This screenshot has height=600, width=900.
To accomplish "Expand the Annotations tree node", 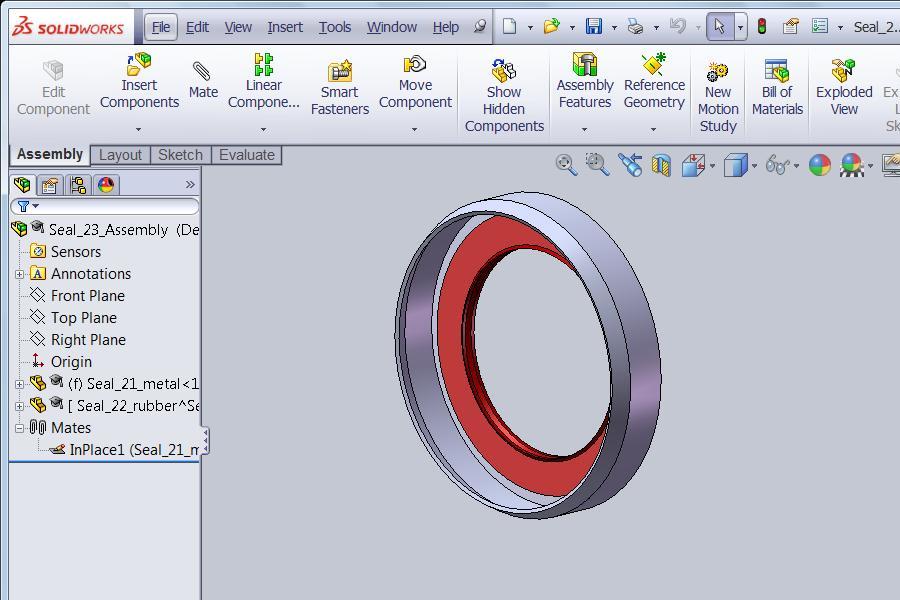I will 19,274.
